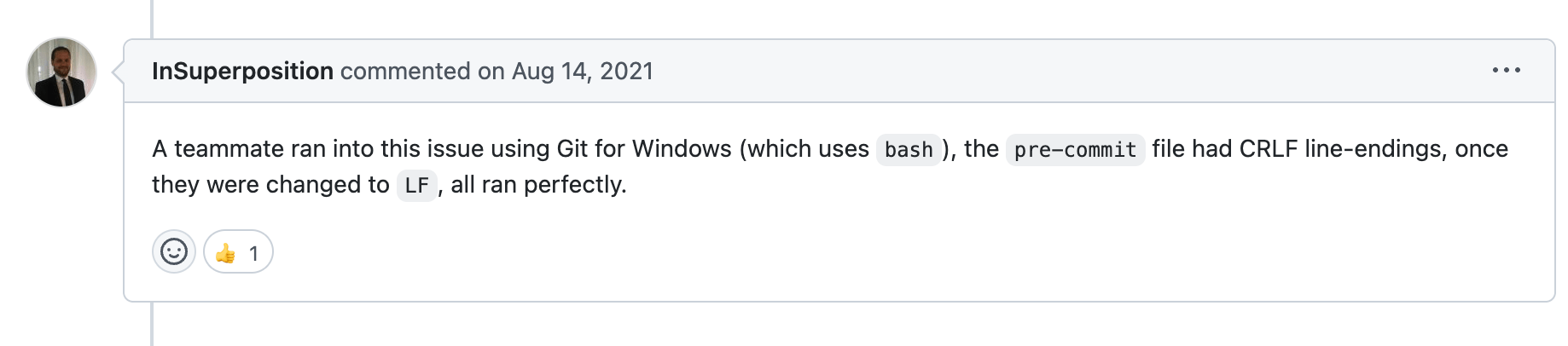Toggle the thumbs up reaction

tap(238, 251)
